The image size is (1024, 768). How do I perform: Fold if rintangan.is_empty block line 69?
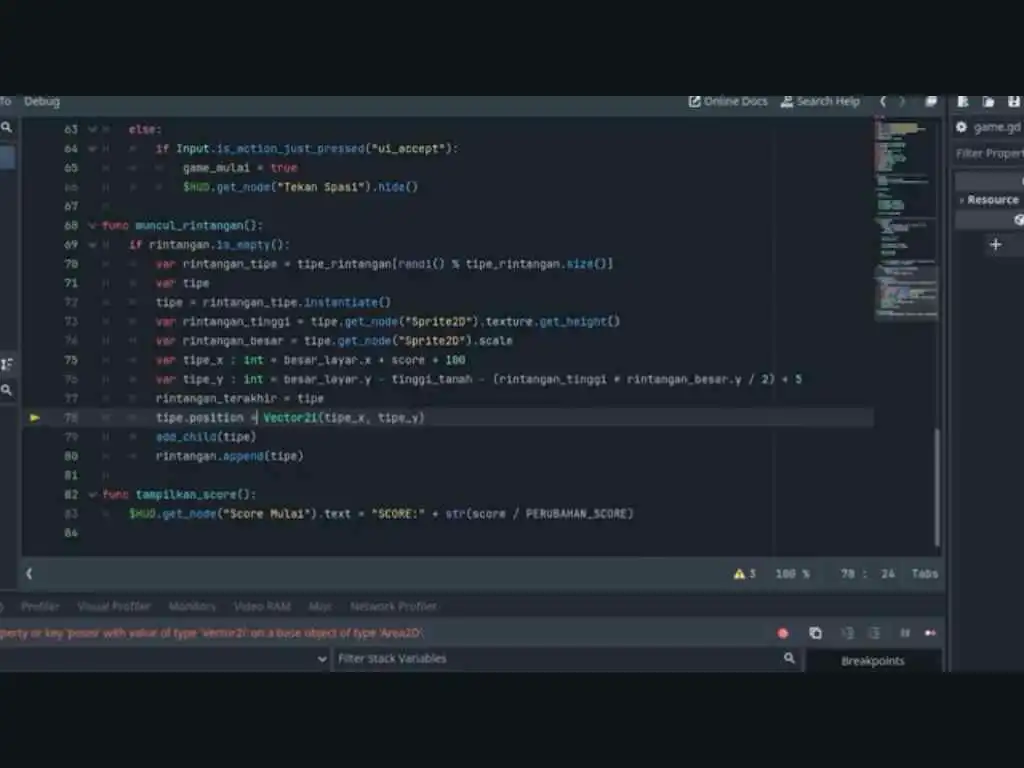pos(92,245)
